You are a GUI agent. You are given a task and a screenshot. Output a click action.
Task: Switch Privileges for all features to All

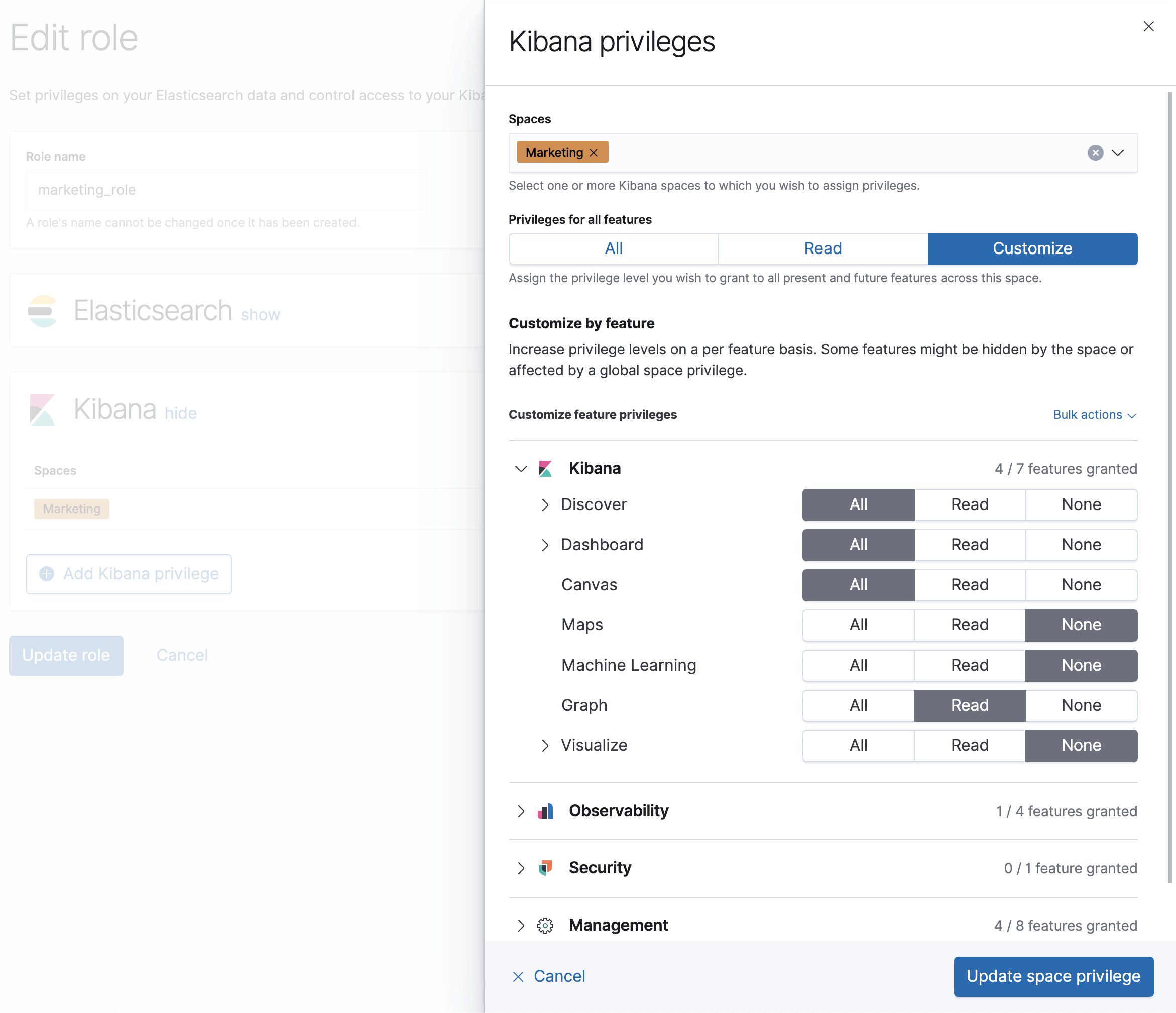coord(614,248)
